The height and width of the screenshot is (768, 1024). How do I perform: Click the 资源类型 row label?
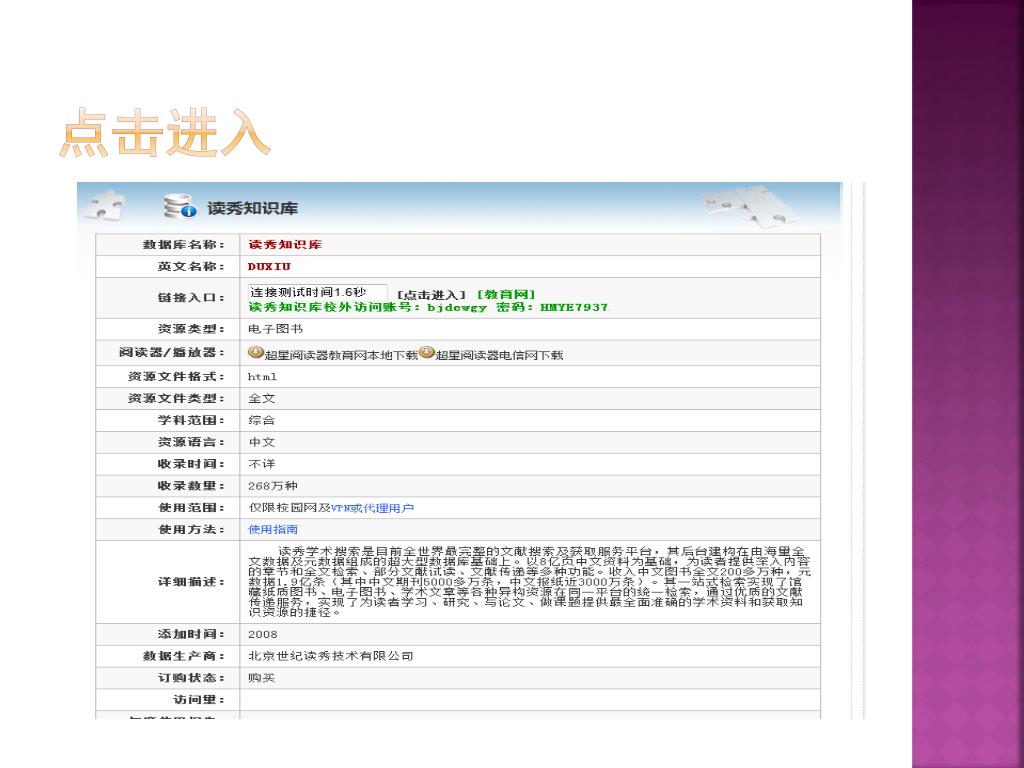click(x=191, y=329)
